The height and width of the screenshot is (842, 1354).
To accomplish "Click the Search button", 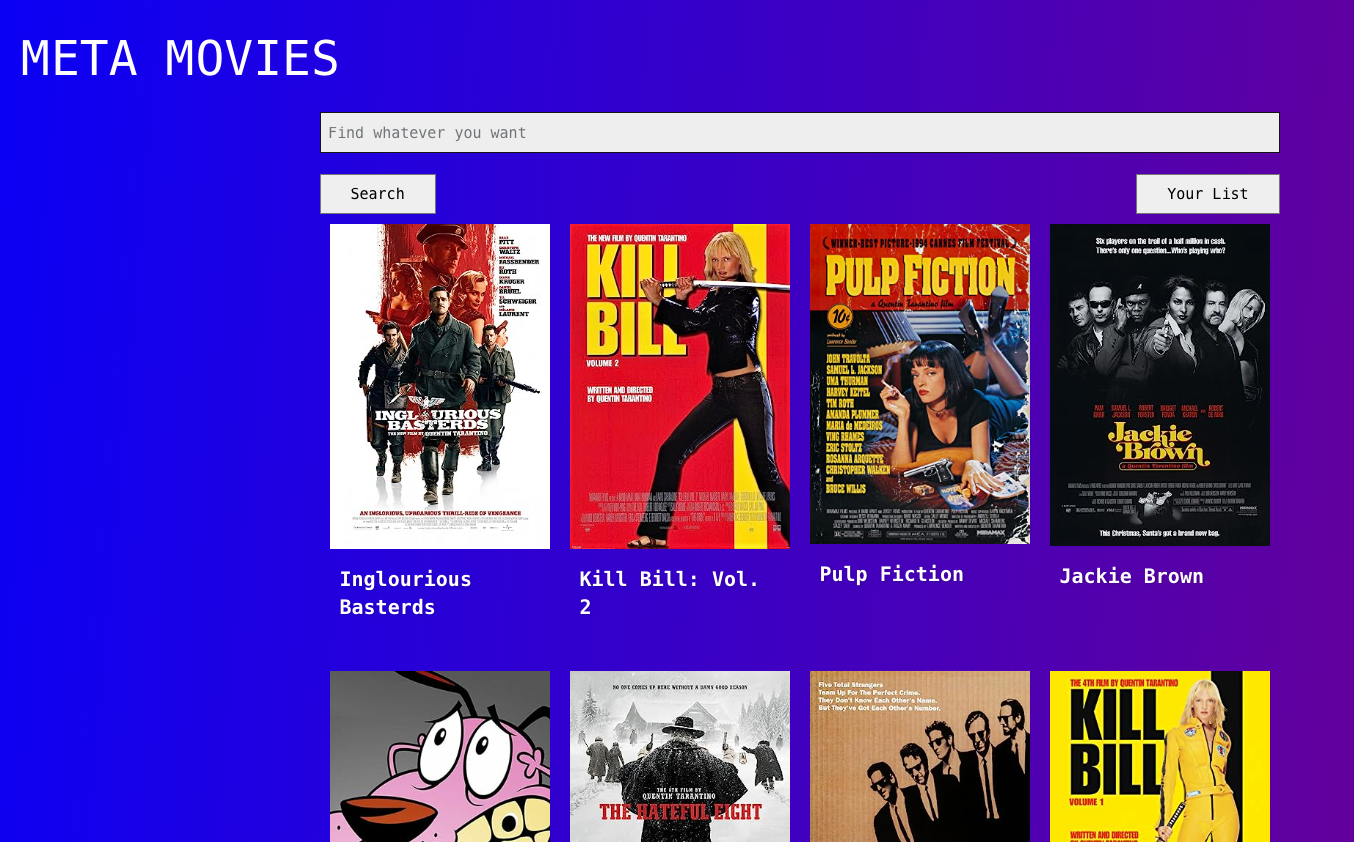I will [377, 194].
